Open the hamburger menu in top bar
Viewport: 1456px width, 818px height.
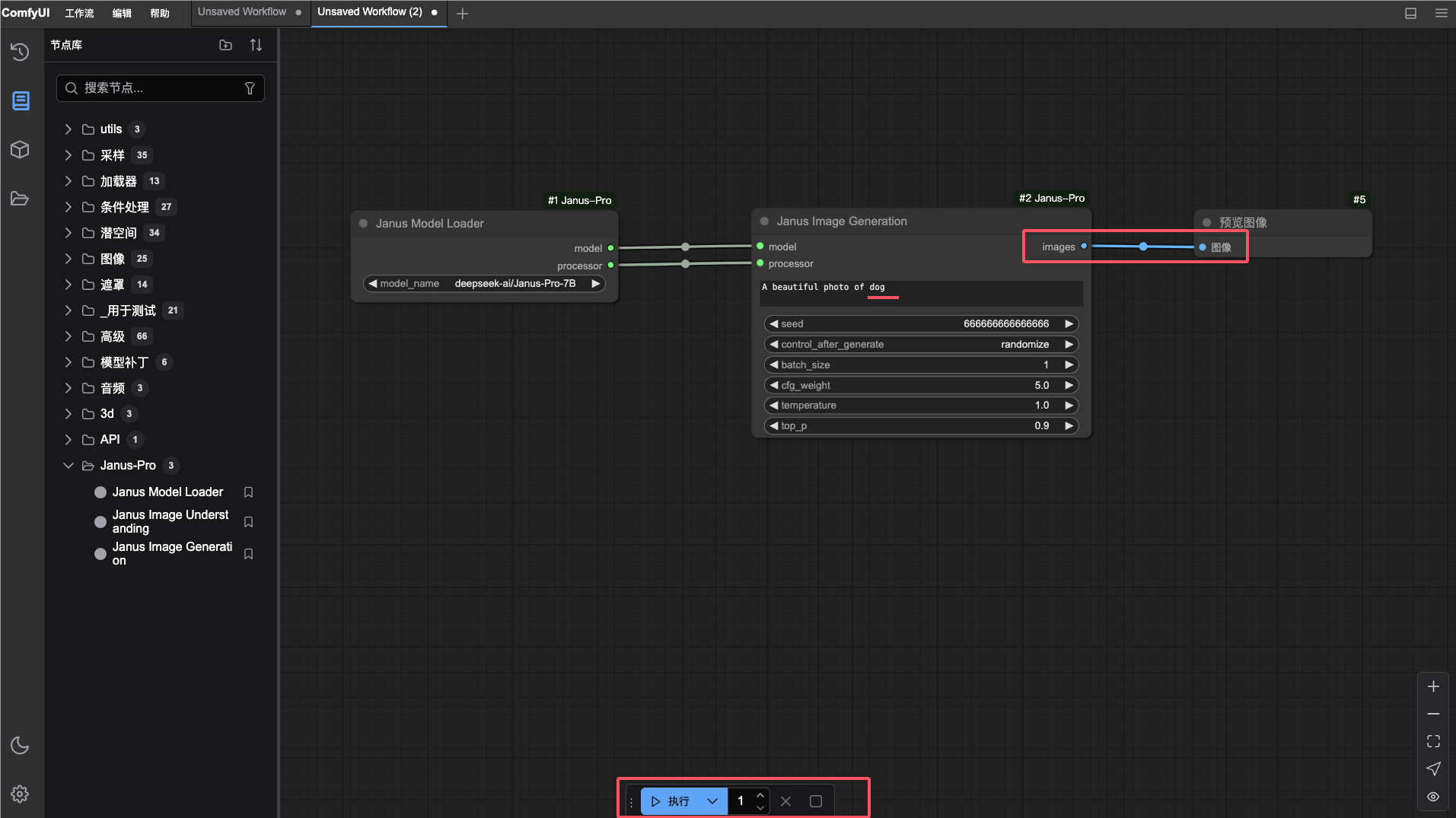tap(1441, 13)
